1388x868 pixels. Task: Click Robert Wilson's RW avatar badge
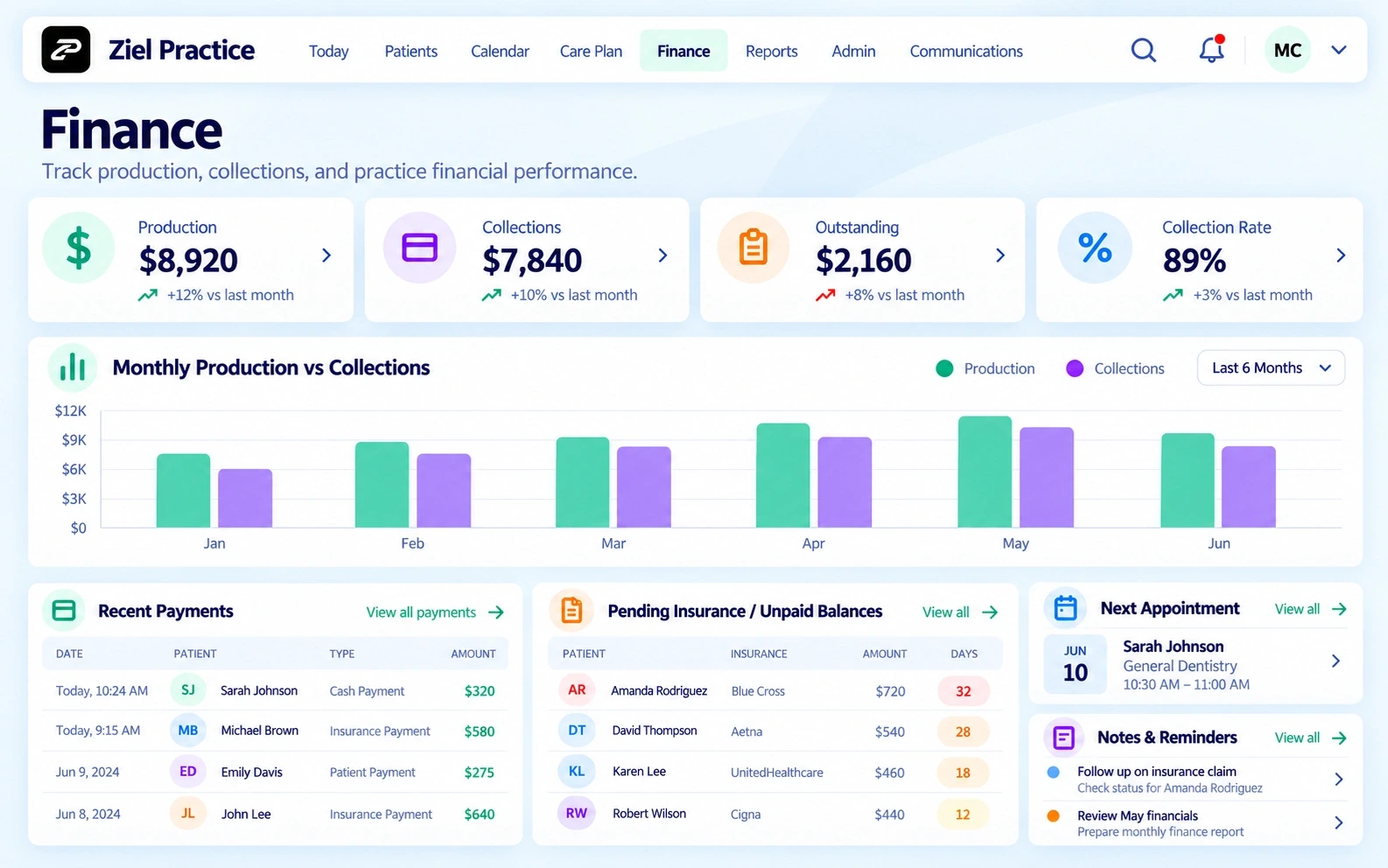(x=577, y=814)
